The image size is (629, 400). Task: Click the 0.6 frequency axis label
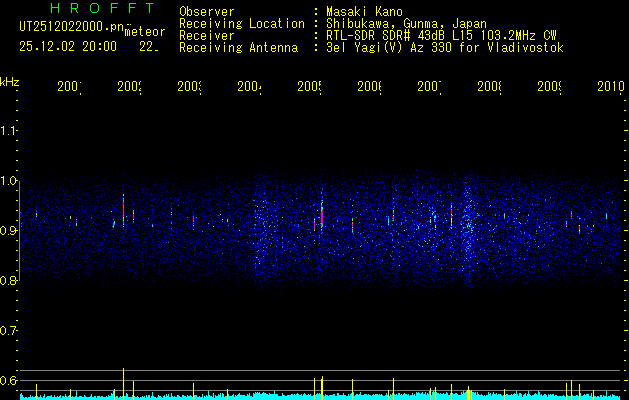(9, 381)
